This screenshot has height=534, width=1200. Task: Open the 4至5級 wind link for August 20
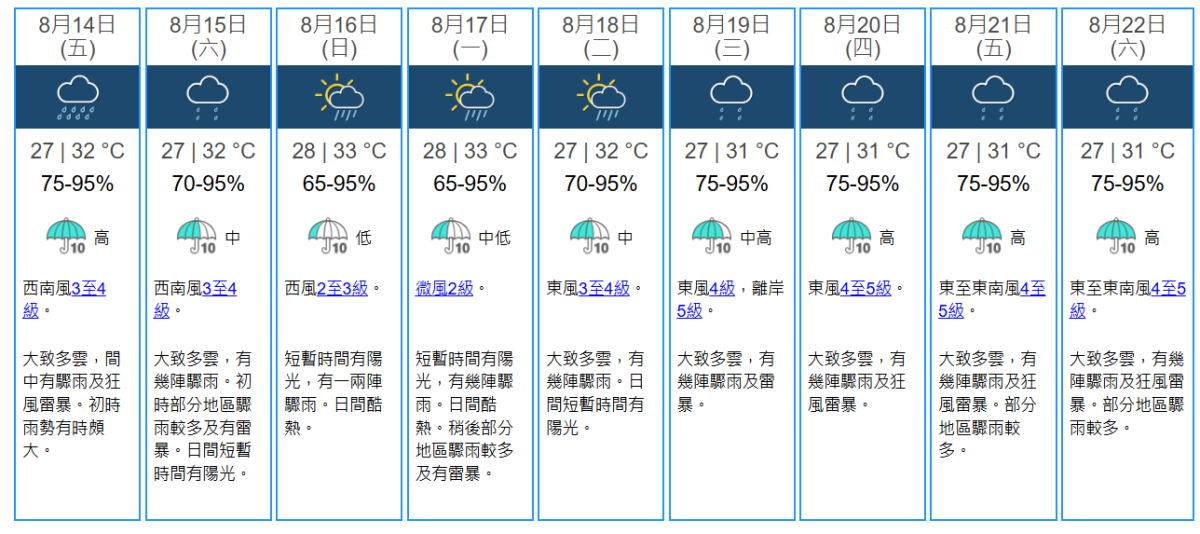pyautogui.click(x=866, y=288)
